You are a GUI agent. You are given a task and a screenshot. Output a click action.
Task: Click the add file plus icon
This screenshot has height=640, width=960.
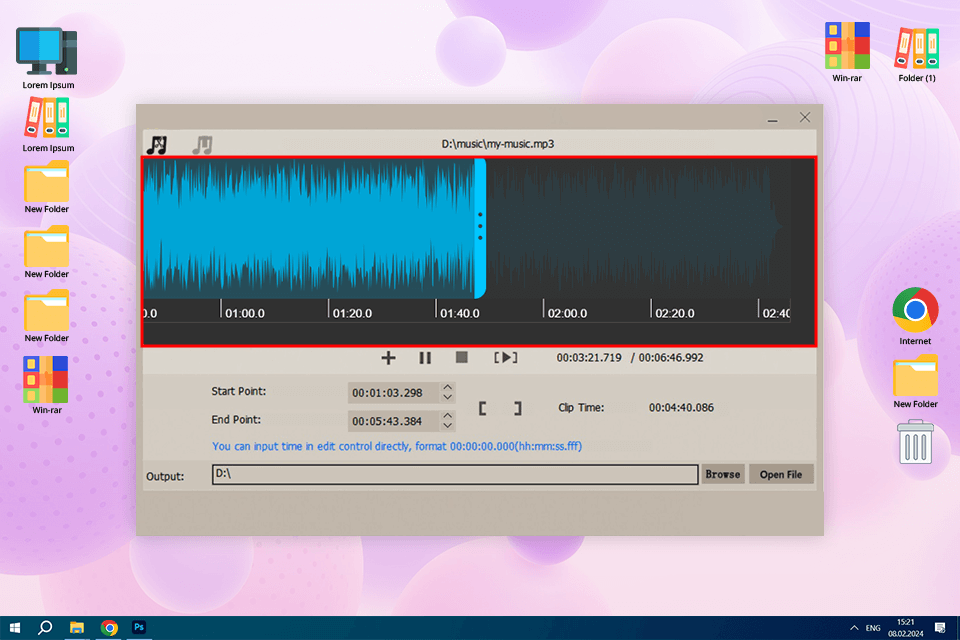pyautogui.click(x=389, y=357)
